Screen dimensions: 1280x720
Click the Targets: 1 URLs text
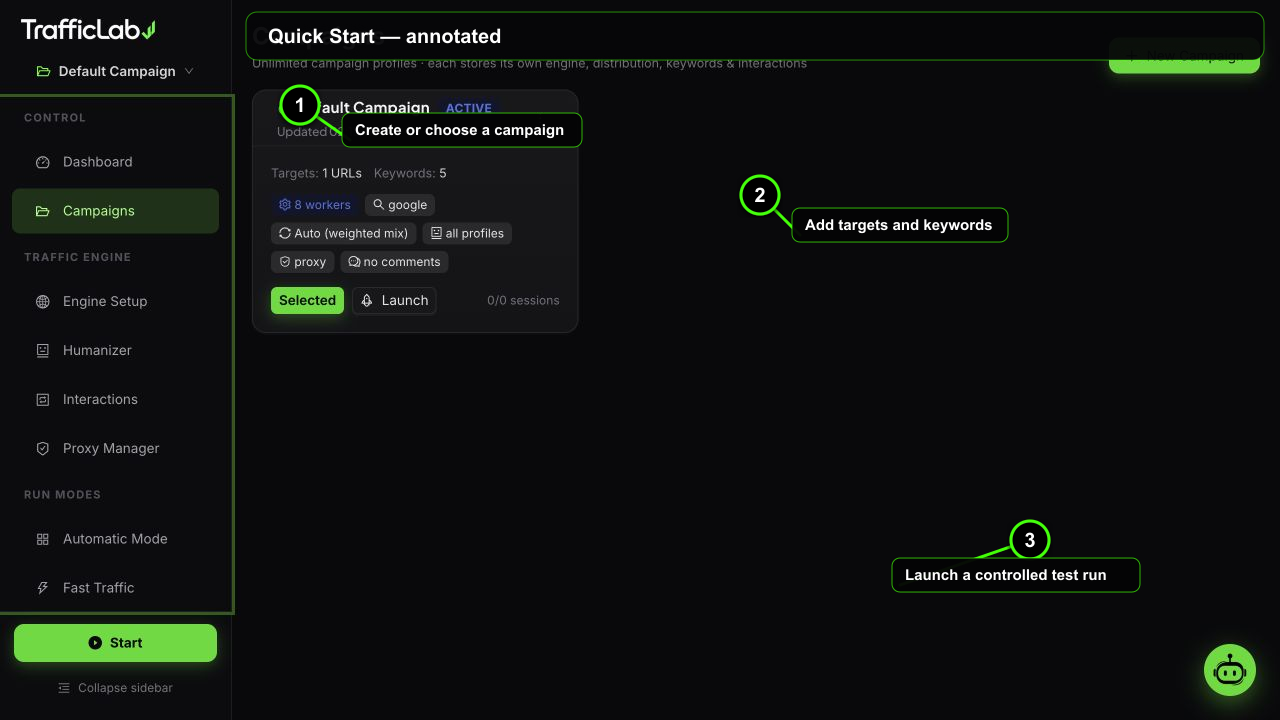[316, 173]
